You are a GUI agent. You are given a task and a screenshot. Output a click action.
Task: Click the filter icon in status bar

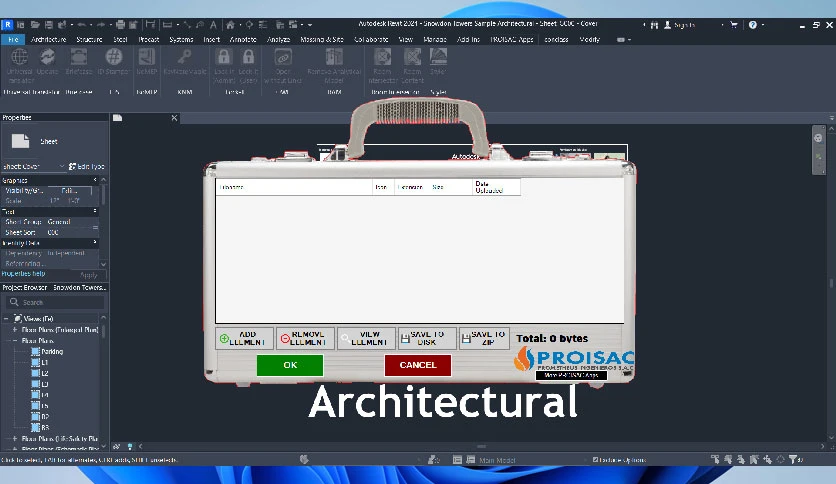coord(793,459)
